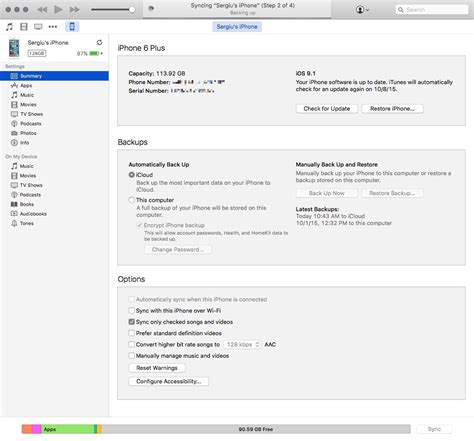
Task: Open the 128 kbps bitrate dropdown
Action: tap(242, 344)
